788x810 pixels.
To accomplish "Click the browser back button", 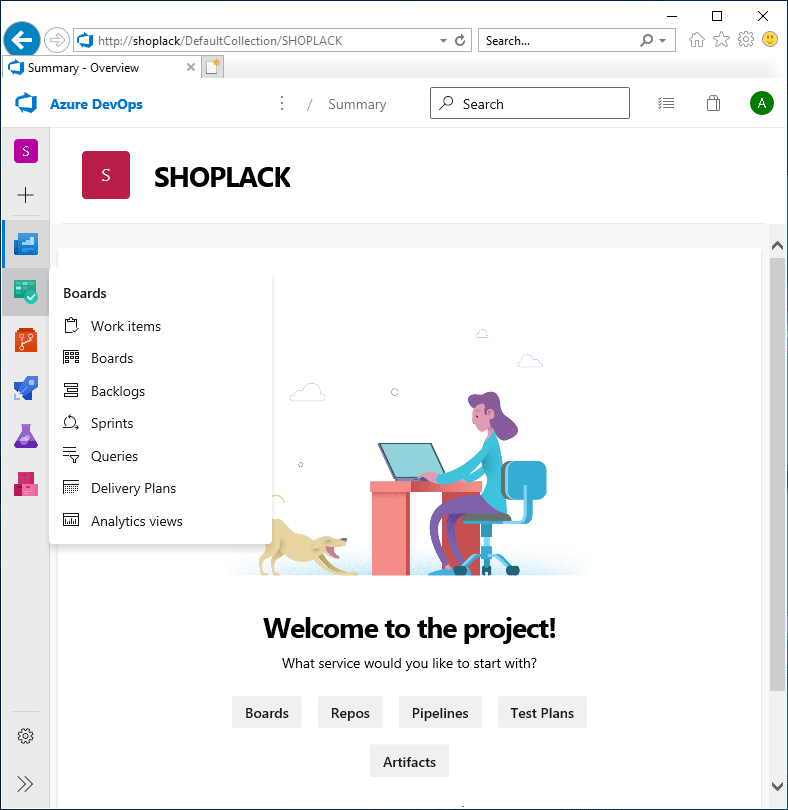I will click(22, 40).
